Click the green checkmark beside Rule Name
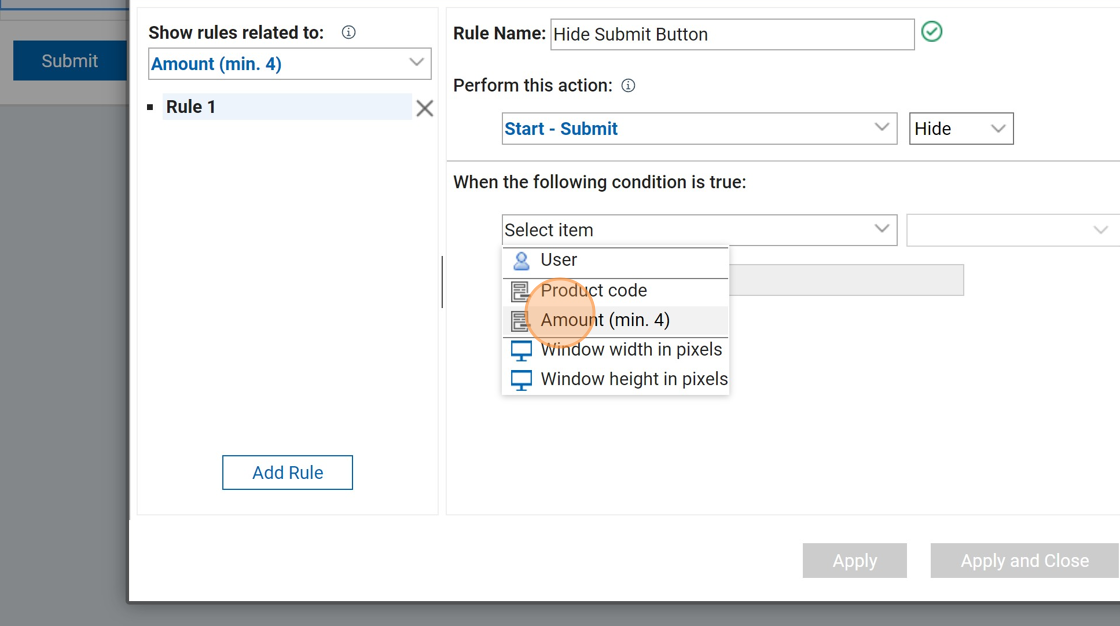1120x626 pixels. coord(931,32)
